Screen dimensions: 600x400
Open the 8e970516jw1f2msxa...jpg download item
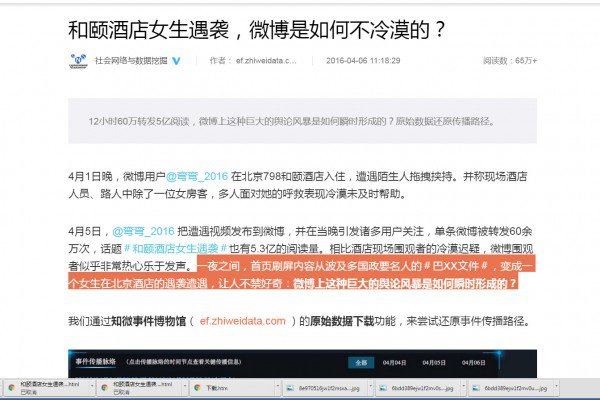point(328,388)
